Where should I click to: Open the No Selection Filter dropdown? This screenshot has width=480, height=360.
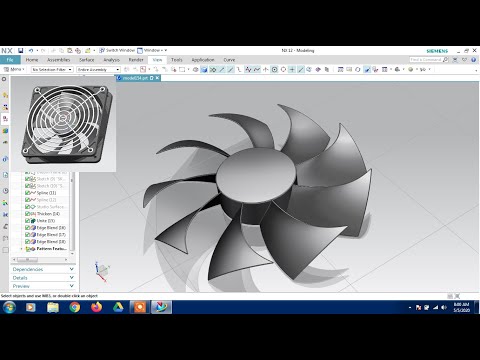pyautogui.click(x=52, y=69)
